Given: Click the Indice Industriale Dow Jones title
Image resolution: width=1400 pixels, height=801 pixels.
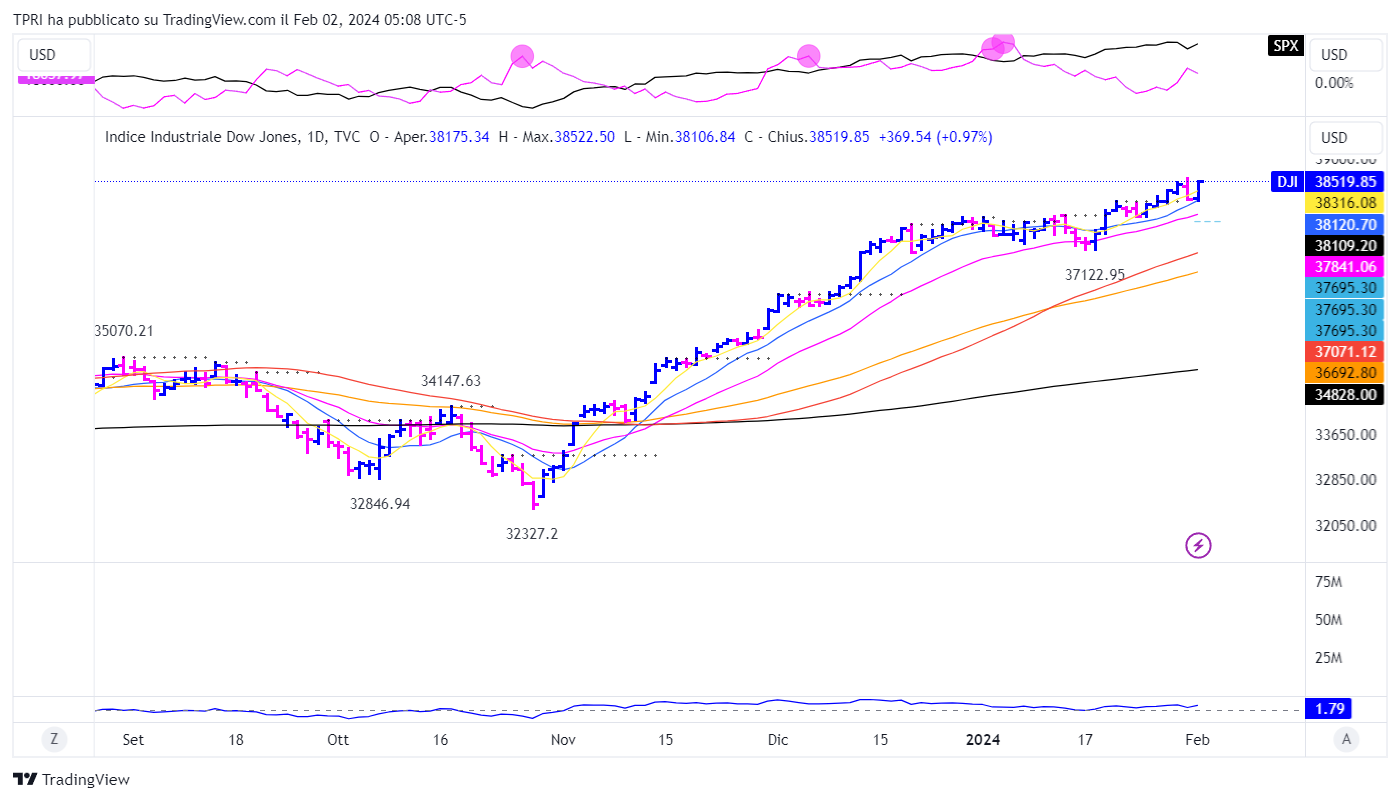Looking at the screenshot, I should click(x=200, y=137).
